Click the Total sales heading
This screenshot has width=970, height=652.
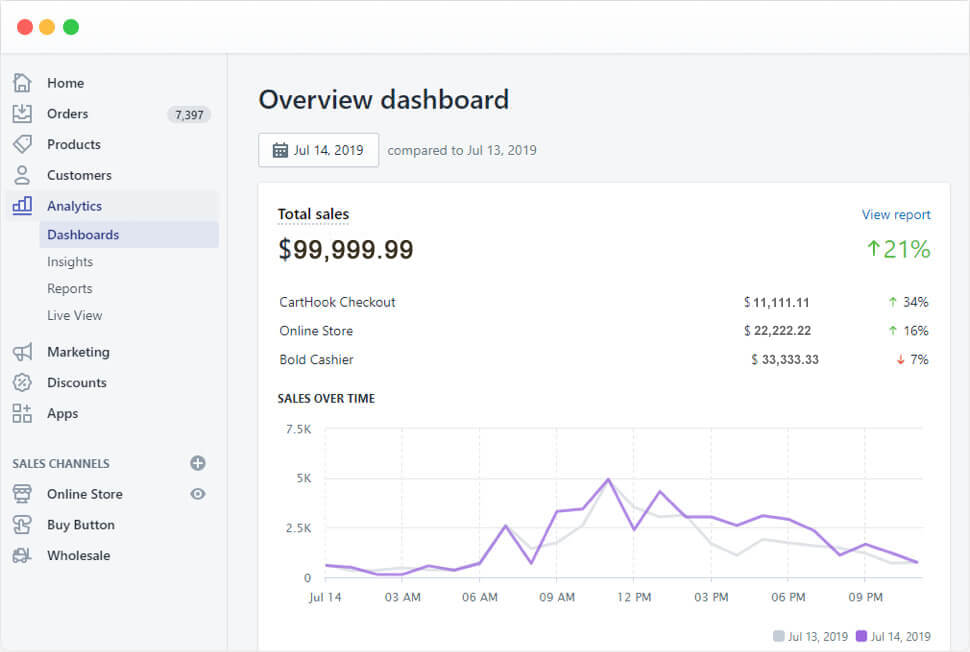(x=313, y=214)
